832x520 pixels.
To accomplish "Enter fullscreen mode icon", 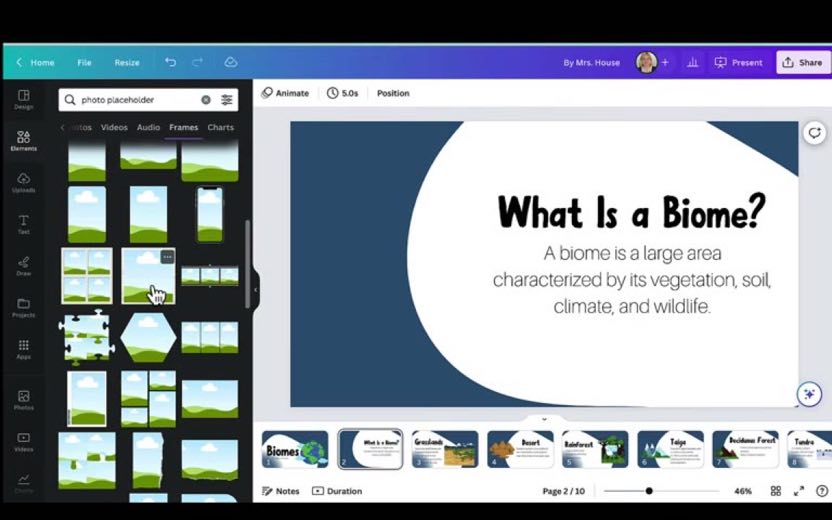I will pyautogui.click(x=799, y=491).
